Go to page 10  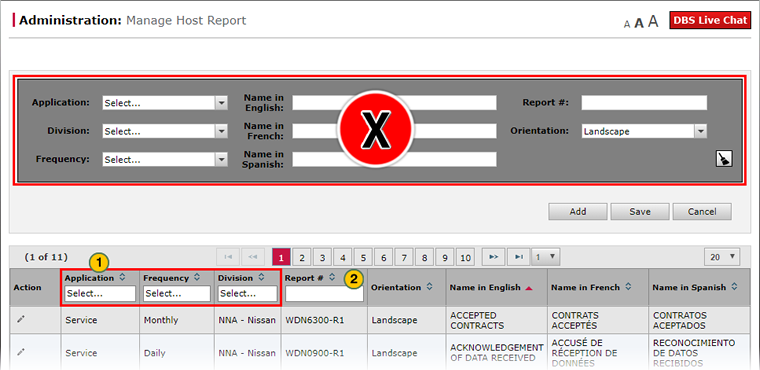point(465,257)
